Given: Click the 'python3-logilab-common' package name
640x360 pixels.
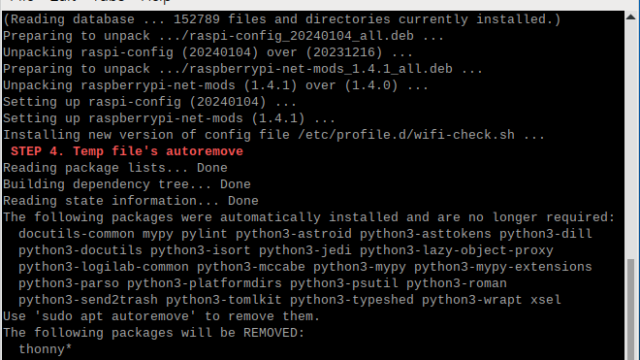Looking at the screenshot, I should coord(104,267).
